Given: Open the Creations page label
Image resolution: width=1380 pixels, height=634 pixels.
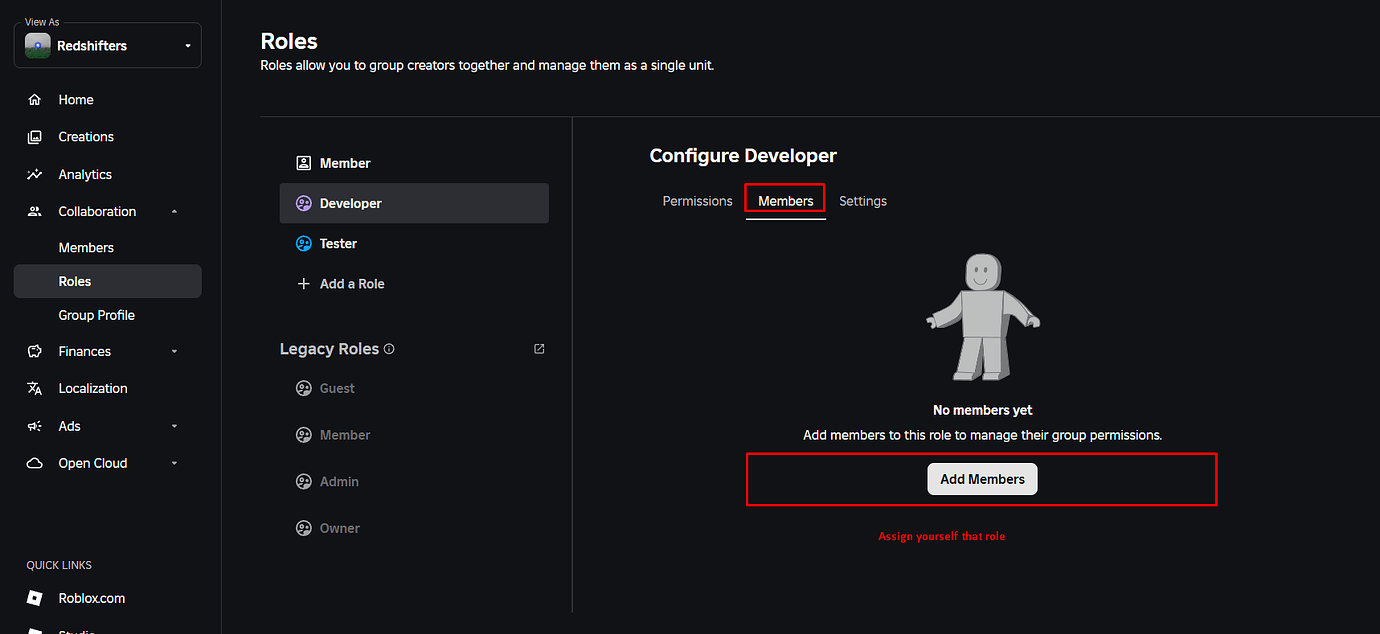Looking at the screenshot, I should click(x=86, y=137).
